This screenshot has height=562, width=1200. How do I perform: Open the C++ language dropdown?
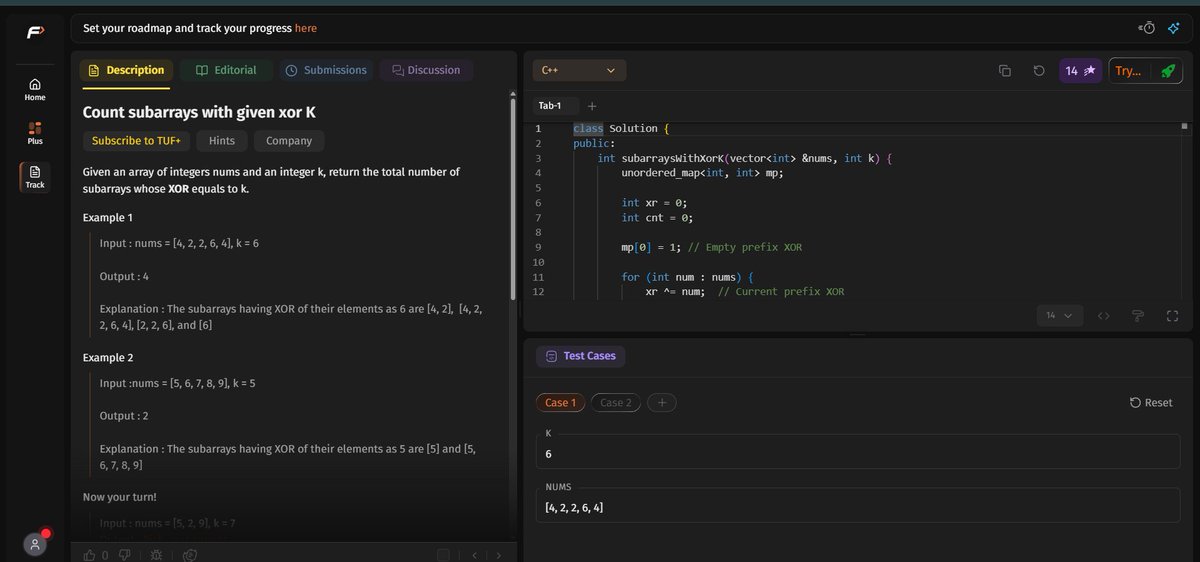(x=579, y=70)
